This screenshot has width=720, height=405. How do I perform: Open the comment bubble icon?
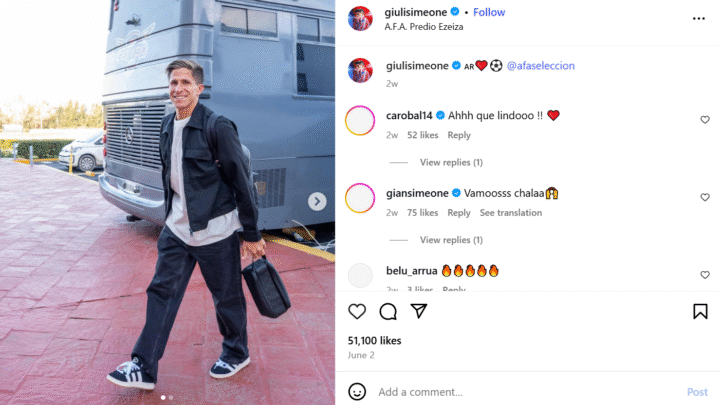(x=388, y=311)
